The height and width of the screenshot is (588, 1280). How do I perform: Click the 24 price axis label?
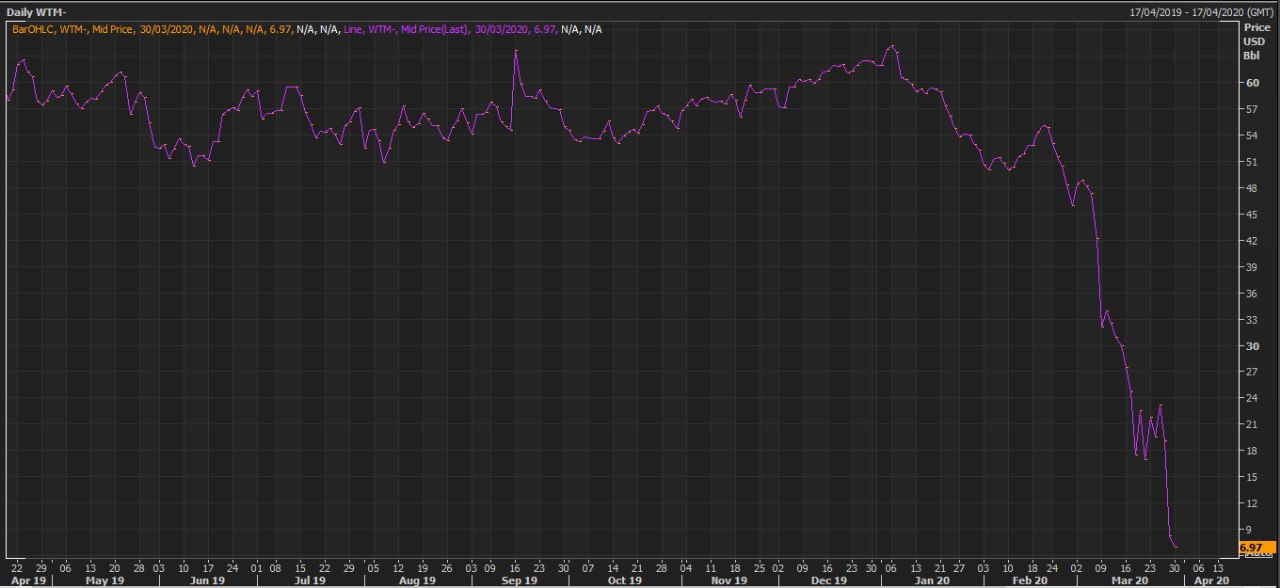[1251, 398]
